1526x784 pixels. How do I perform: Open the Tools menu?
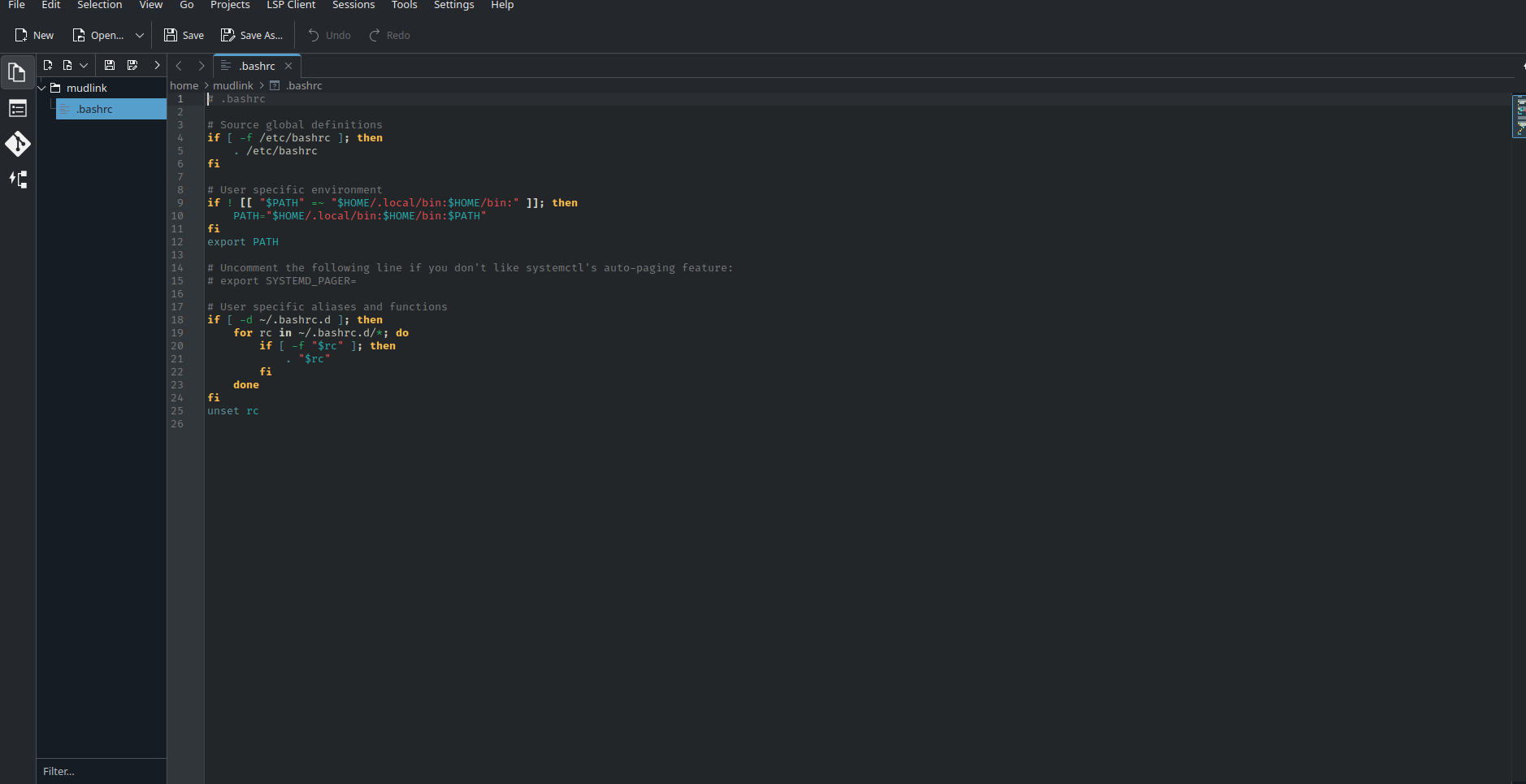point(405,5)
